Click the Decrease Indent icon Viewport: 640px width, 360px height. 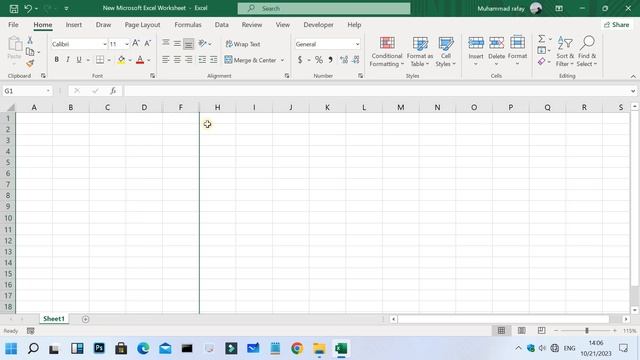202,60
